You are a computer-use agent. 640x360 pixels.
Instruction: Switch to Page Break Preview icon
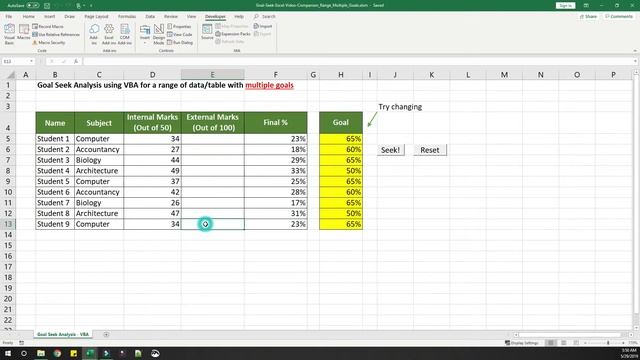click(x=576, y=343)
